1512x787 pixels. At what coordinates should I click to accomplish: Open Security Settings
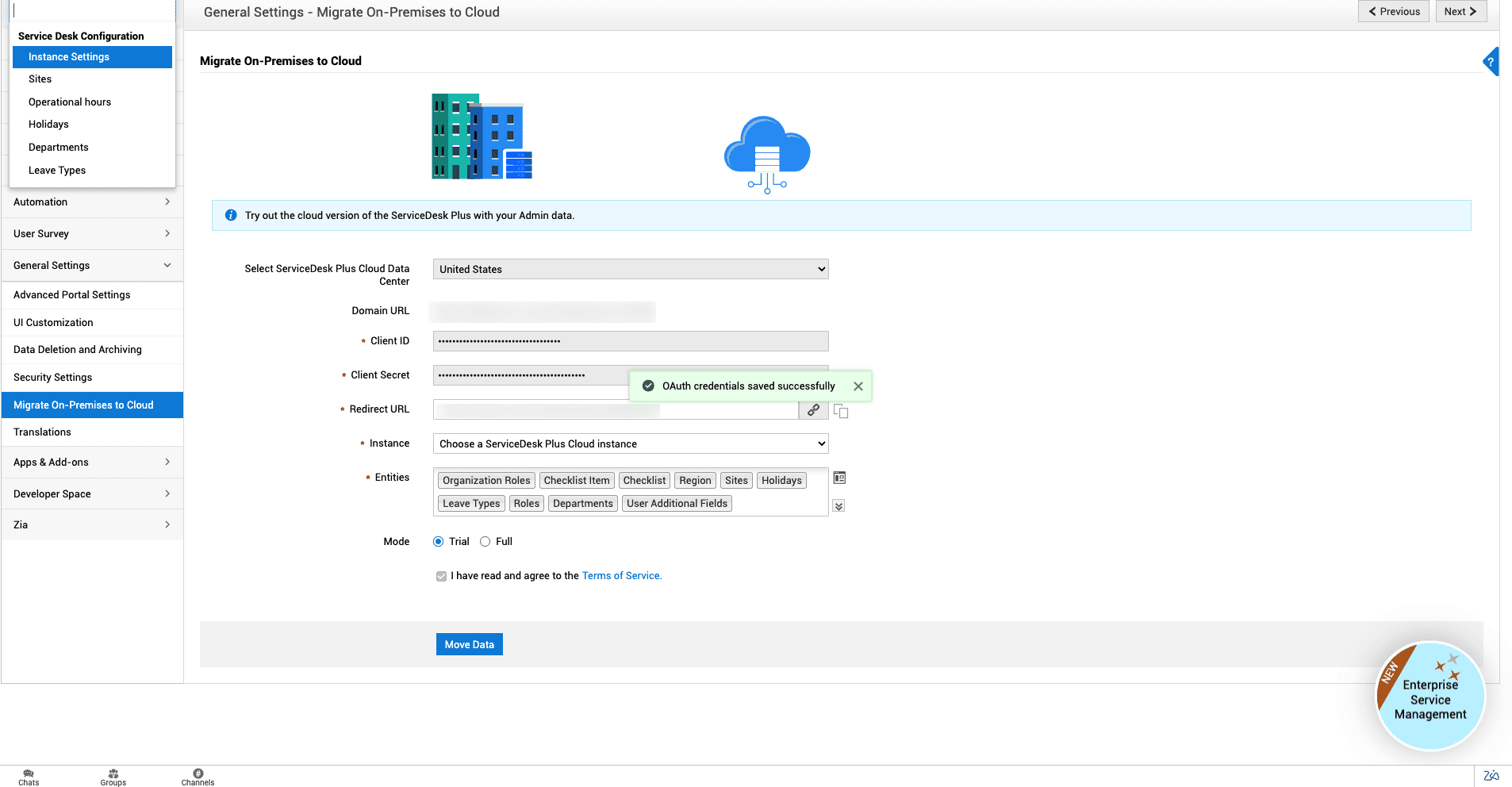coord(92,378)
